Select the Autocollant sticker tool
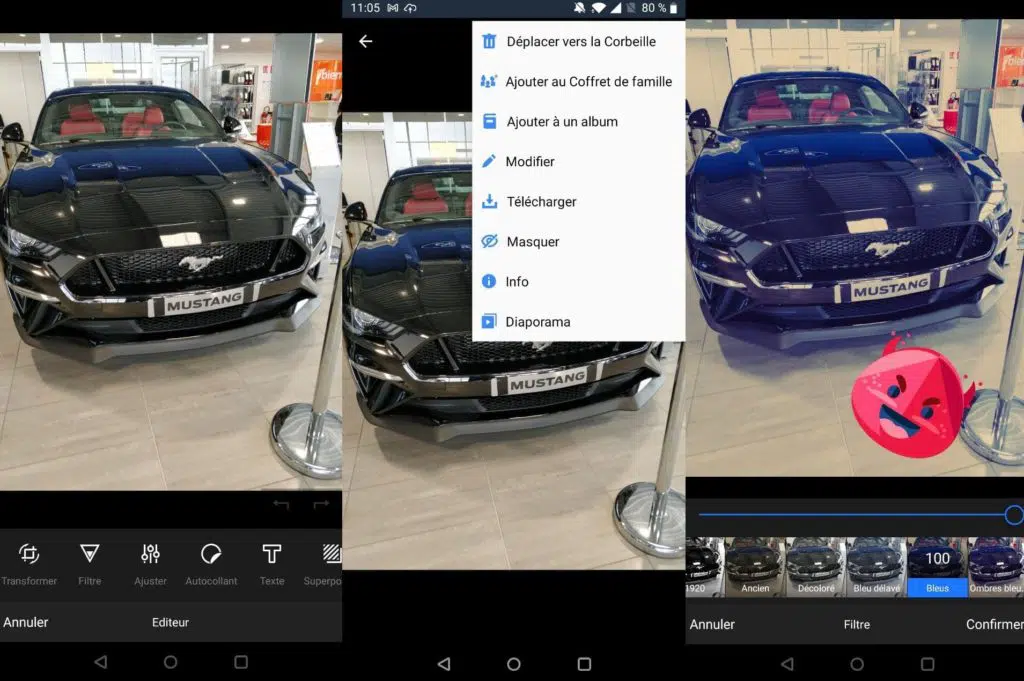 coord(211,564)
